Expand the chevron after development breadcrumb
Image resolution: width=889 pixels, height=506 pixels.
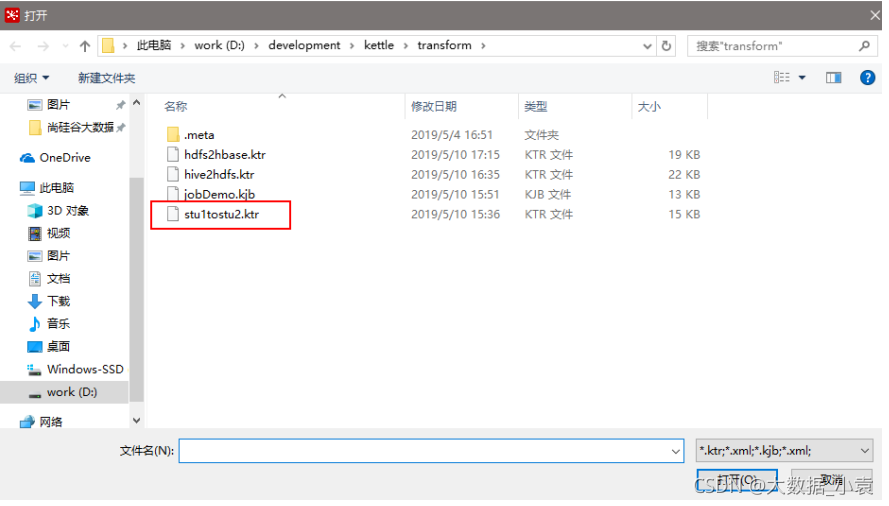(x=352, y=46)
